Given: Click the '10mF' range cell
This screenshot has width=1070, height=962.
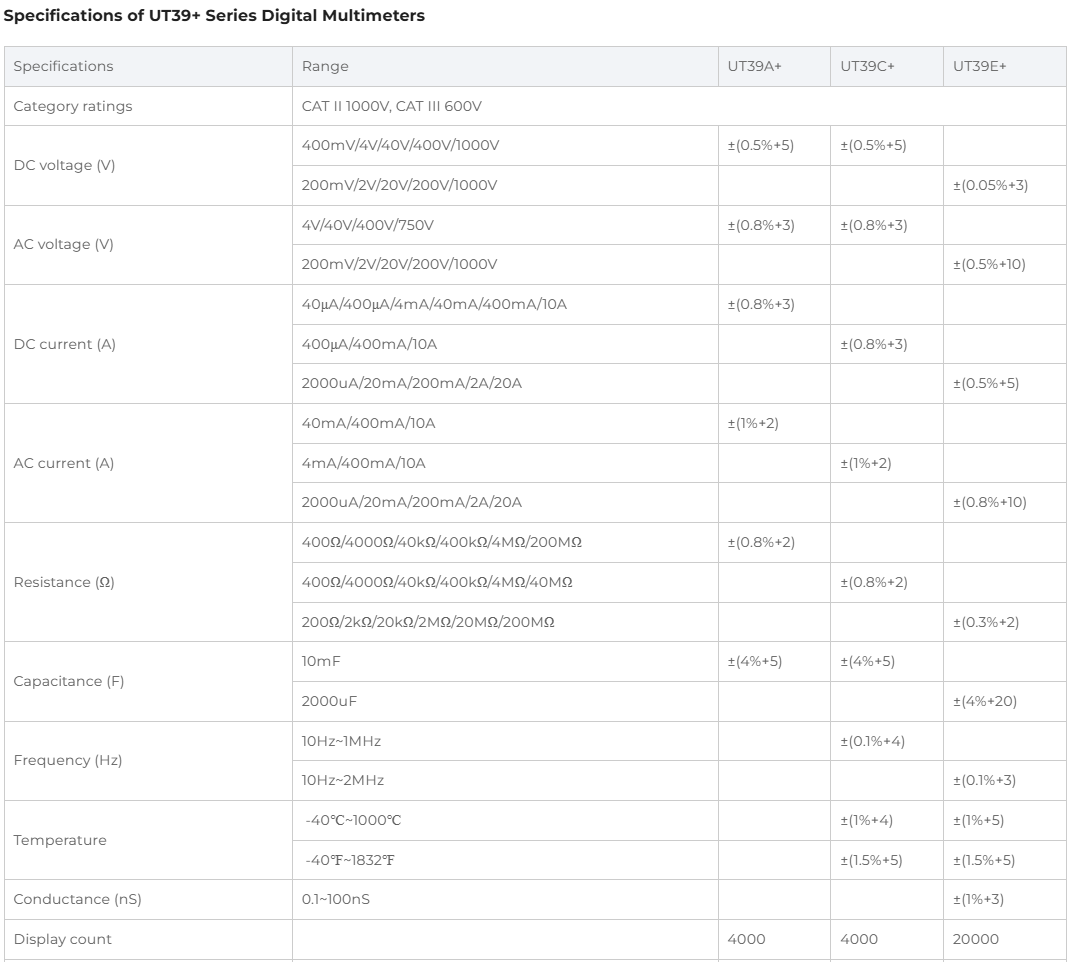Looking at the screenshot, I should coord(505,661).
